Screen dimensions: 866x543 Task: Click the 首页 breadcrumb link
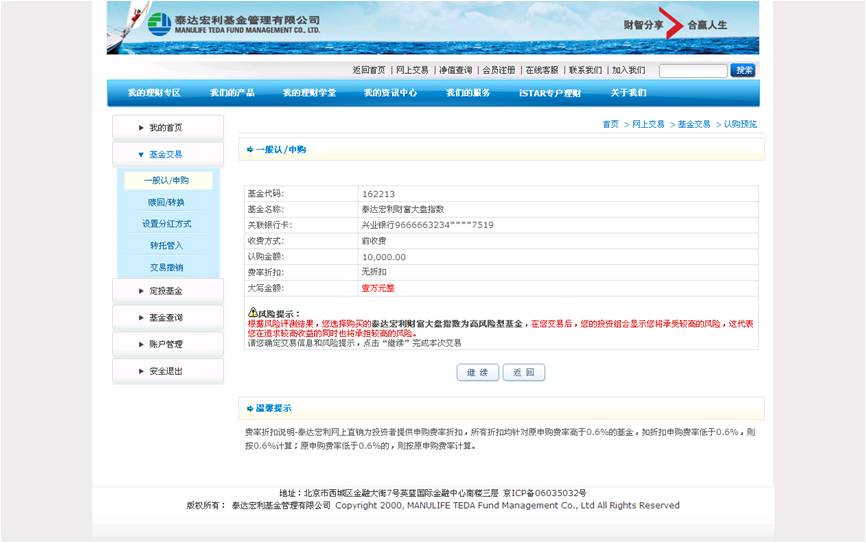[610, 124]
